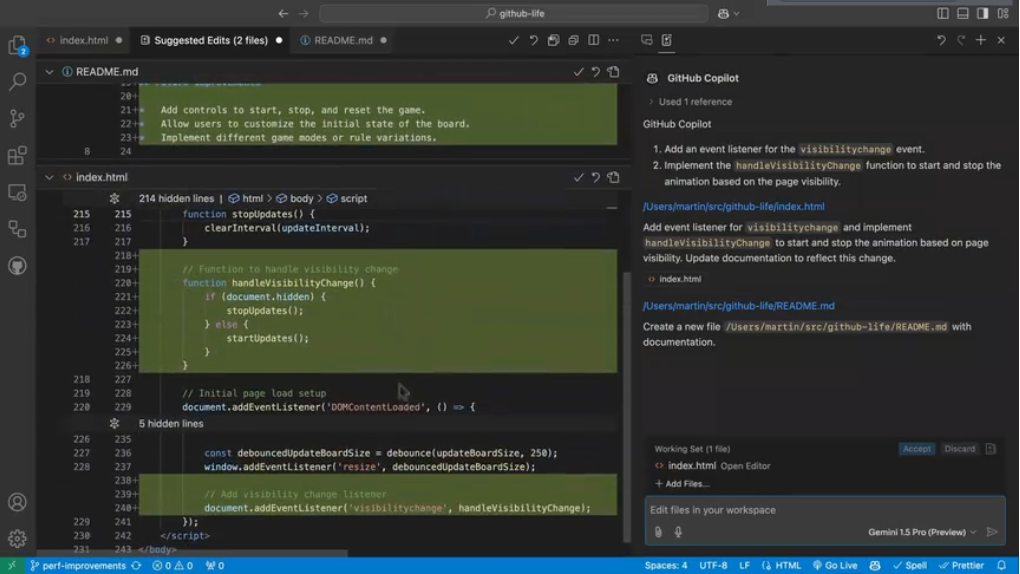1020x574 pixels.
Task: Click Add Files... in working set
Action: tap(682, 484)
